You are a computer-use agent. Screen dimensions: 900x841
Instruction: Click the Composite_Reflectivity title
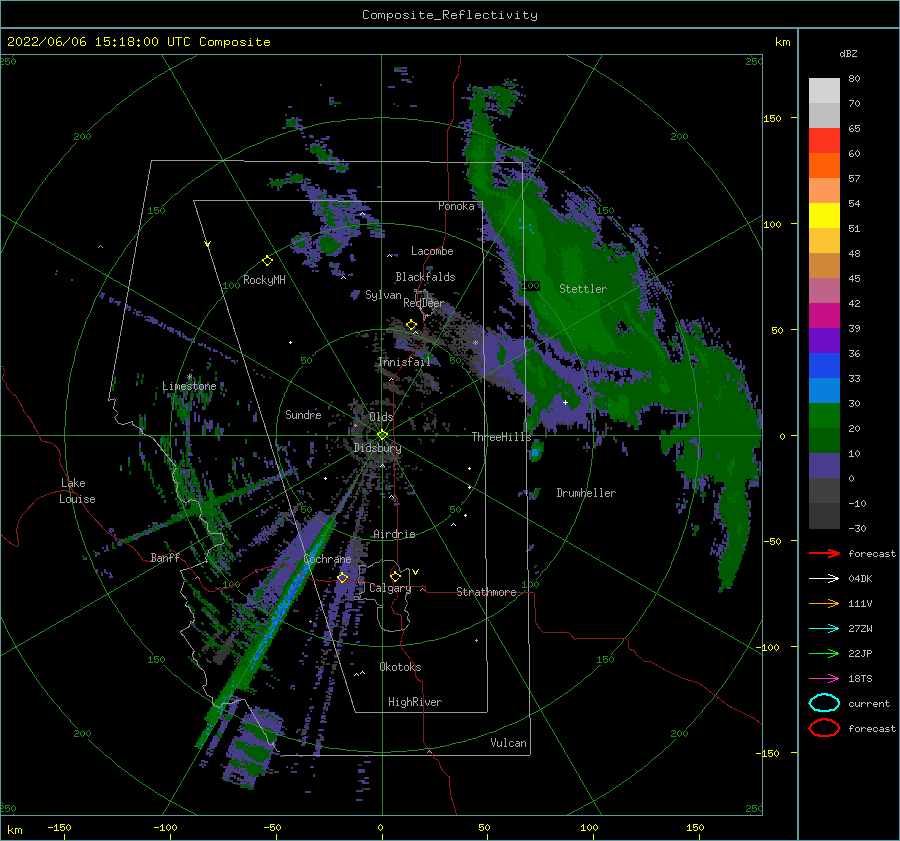coord(450,15)
